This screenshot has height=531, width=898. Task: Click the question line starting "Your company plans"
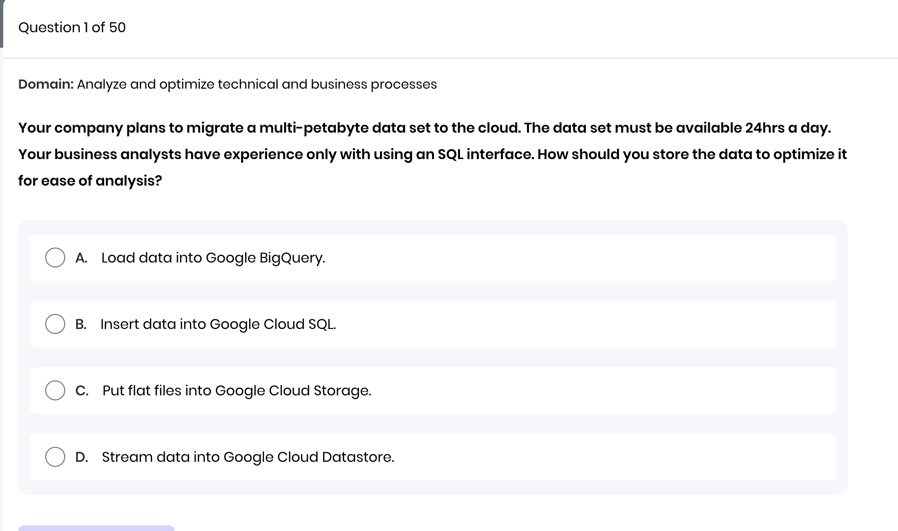pos(424,128)
